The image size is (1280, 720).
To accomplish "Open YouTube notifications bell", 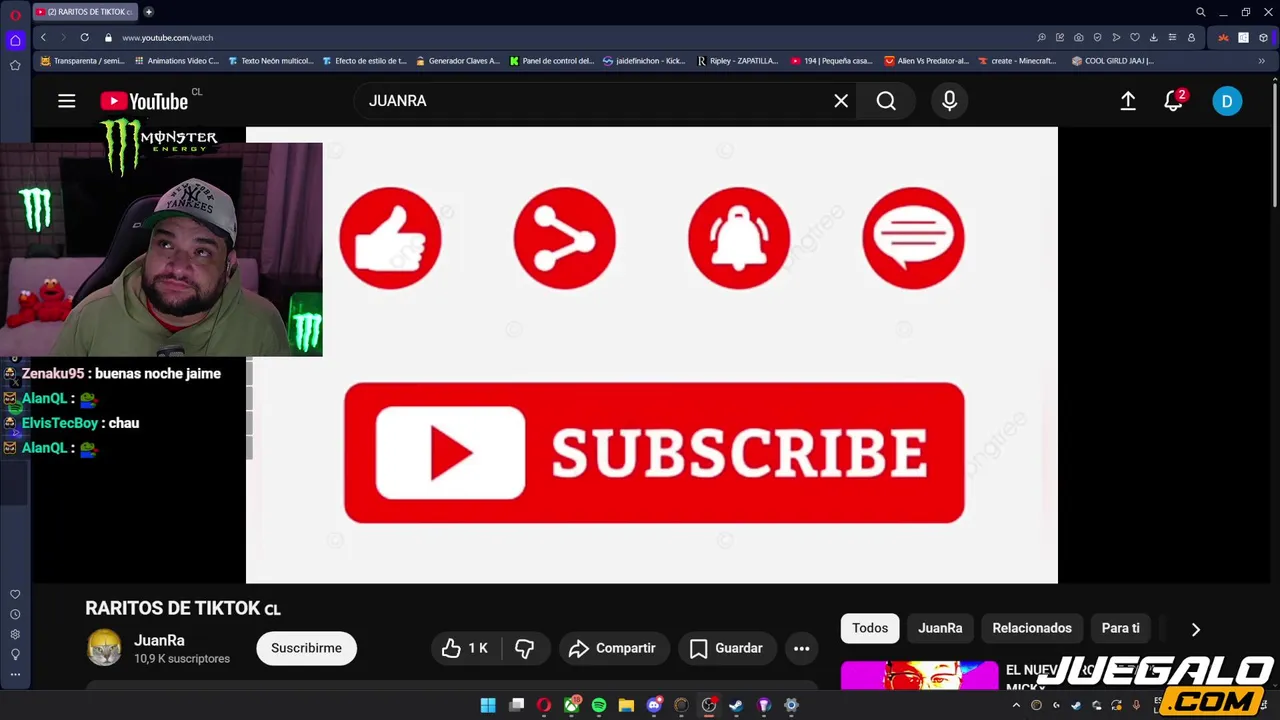I will (x=1174, y=101).
